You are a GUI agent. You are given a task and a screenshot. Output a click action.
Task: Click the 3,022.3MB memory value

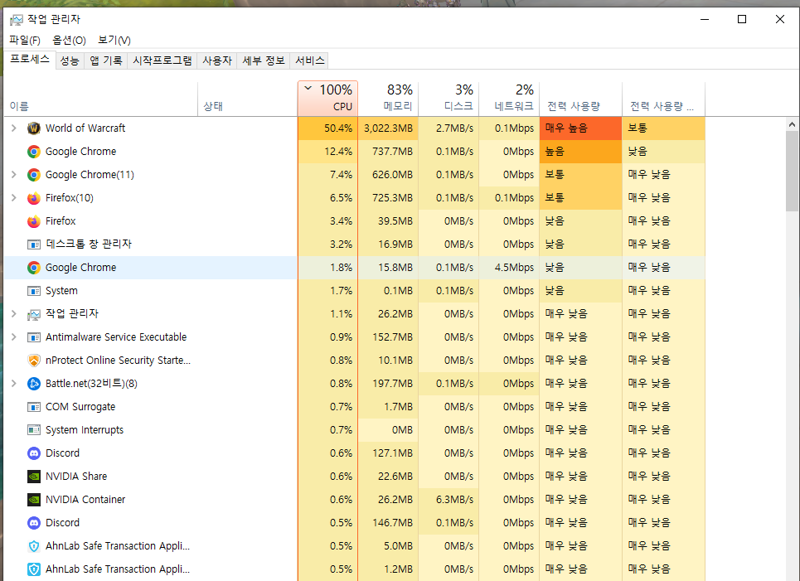click(388, 128)
